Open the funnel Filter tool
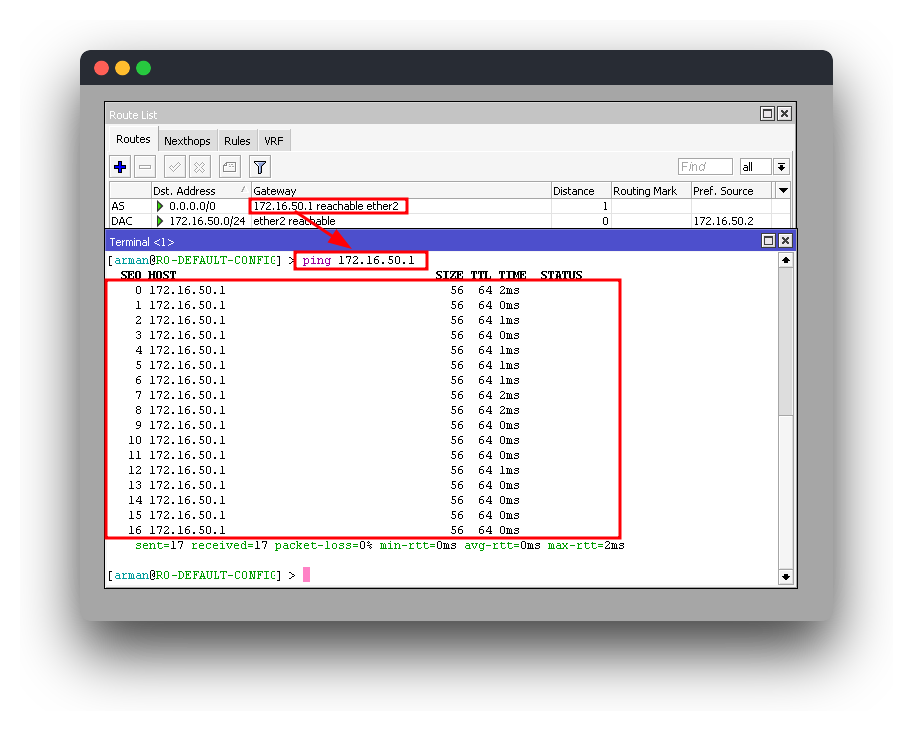 coord(260,167)
